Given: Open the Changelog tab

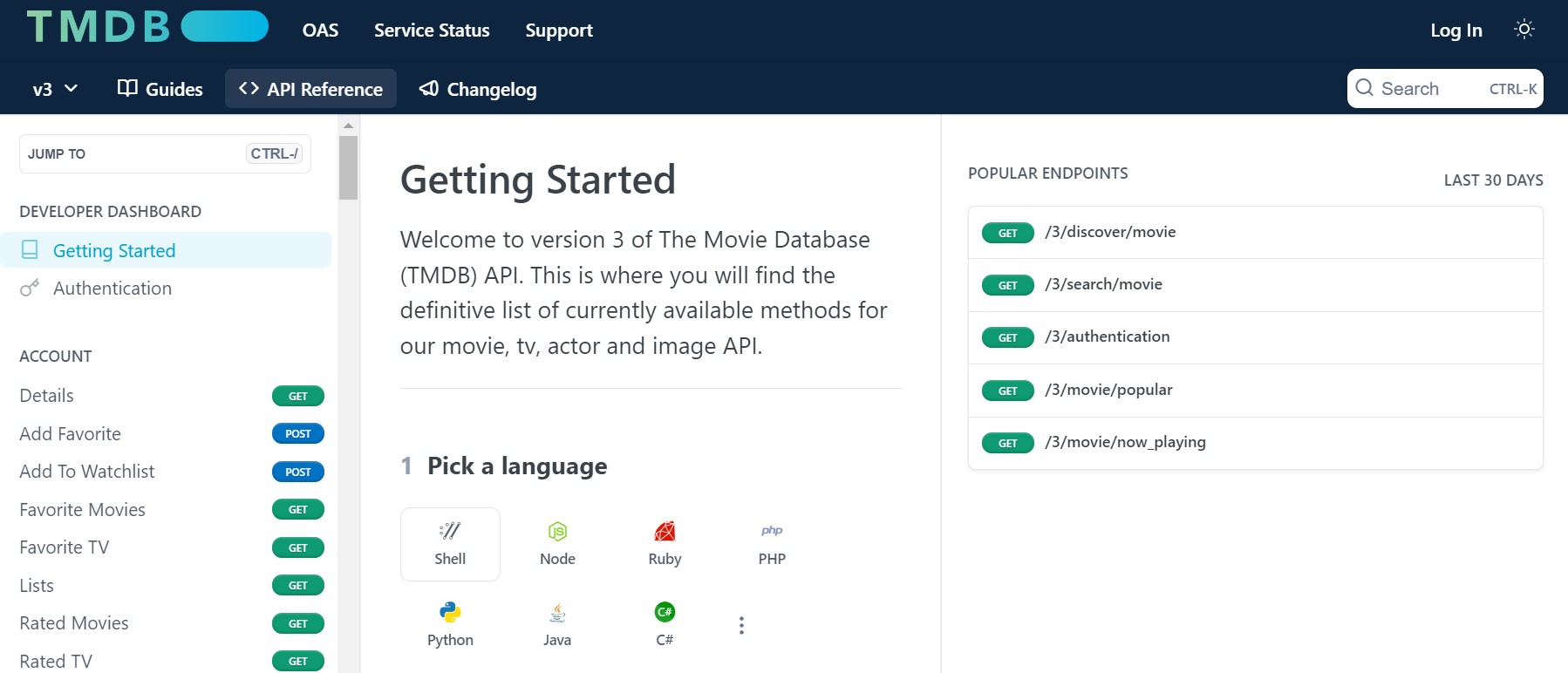Looking at the screenshot, I should tap(478, 89).
